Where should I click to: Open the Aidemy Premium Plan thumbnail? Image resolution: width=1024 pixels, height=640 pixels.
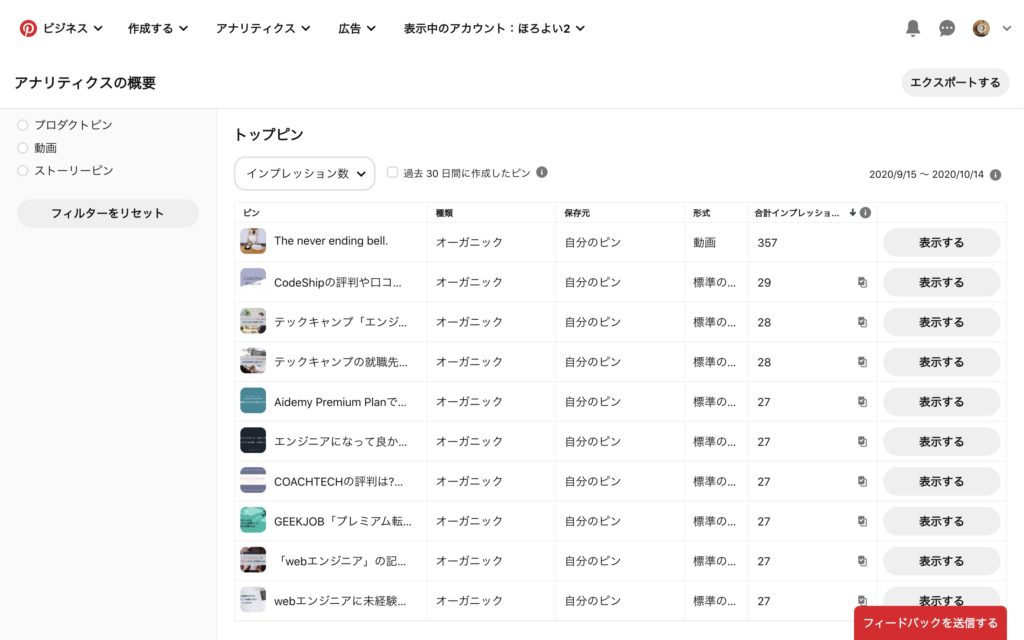coord(253,400)
